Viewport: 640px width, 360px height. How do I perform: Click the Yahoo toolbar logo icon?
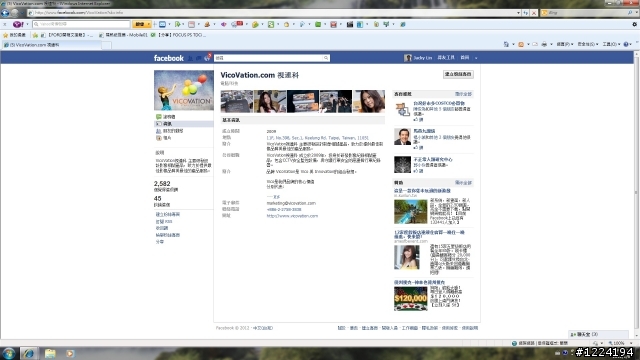[x=18, y=24]
